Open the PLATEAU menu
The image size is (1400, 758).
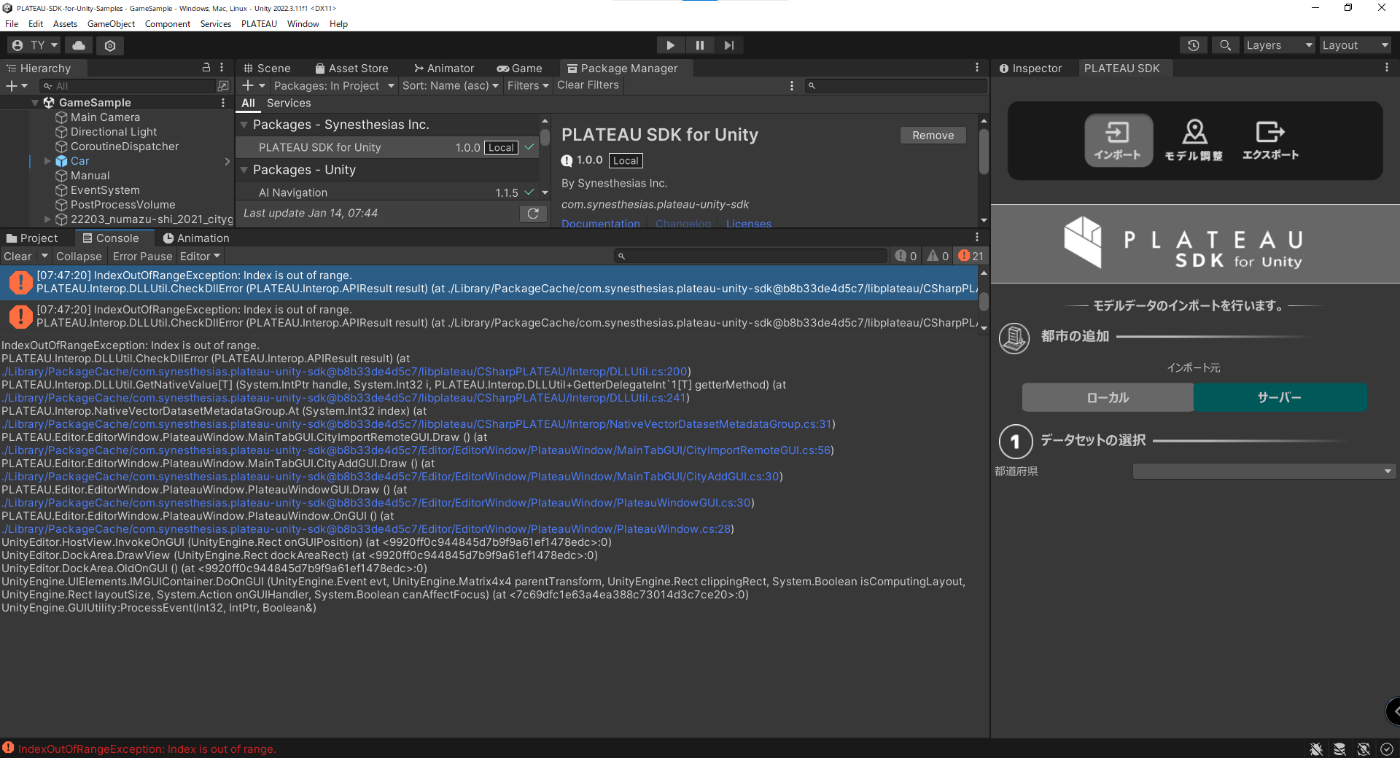(x=259, y=23)
